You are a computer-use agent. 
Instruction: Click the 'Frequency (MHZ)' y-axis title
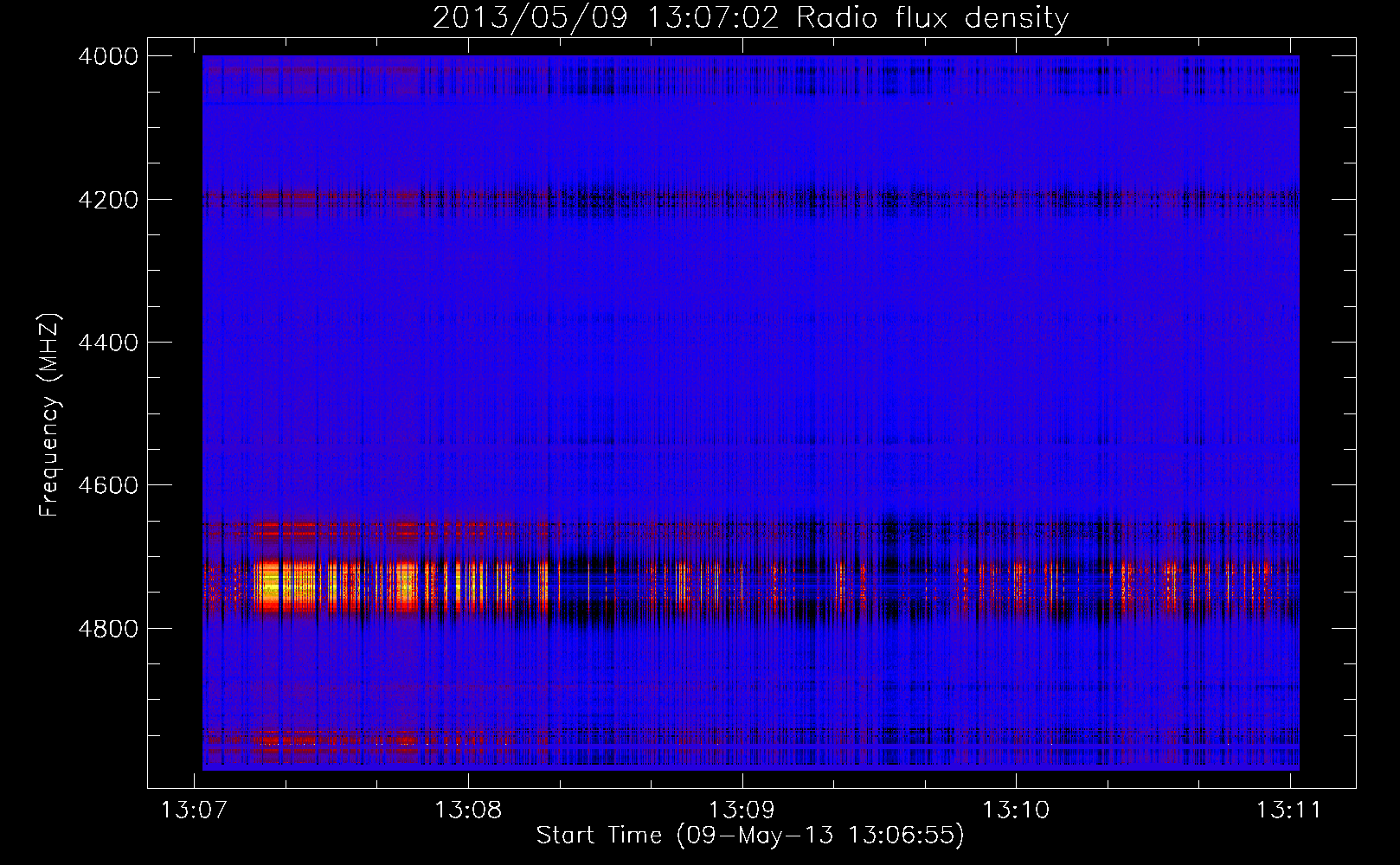click(49, 414)
